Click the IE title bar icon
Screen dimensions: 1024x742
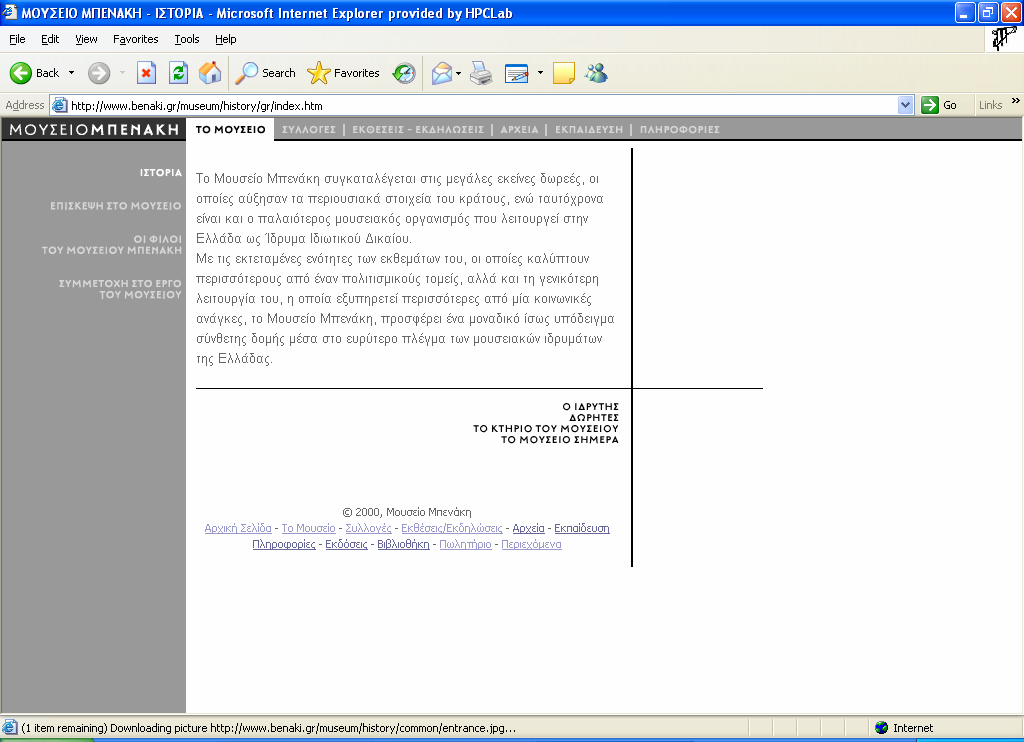tap(10, 12)
